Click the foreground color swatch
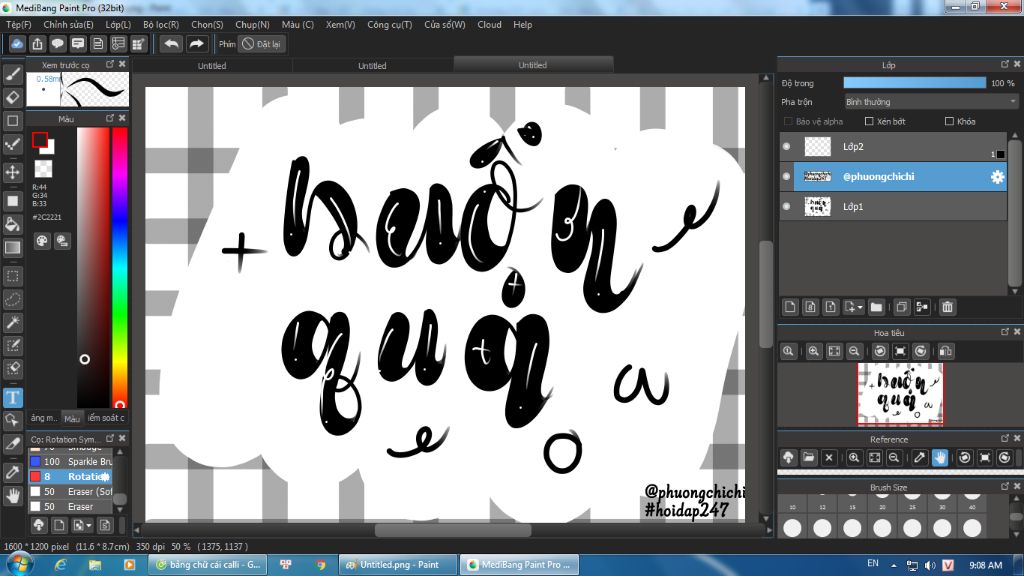 coord(40,140)
